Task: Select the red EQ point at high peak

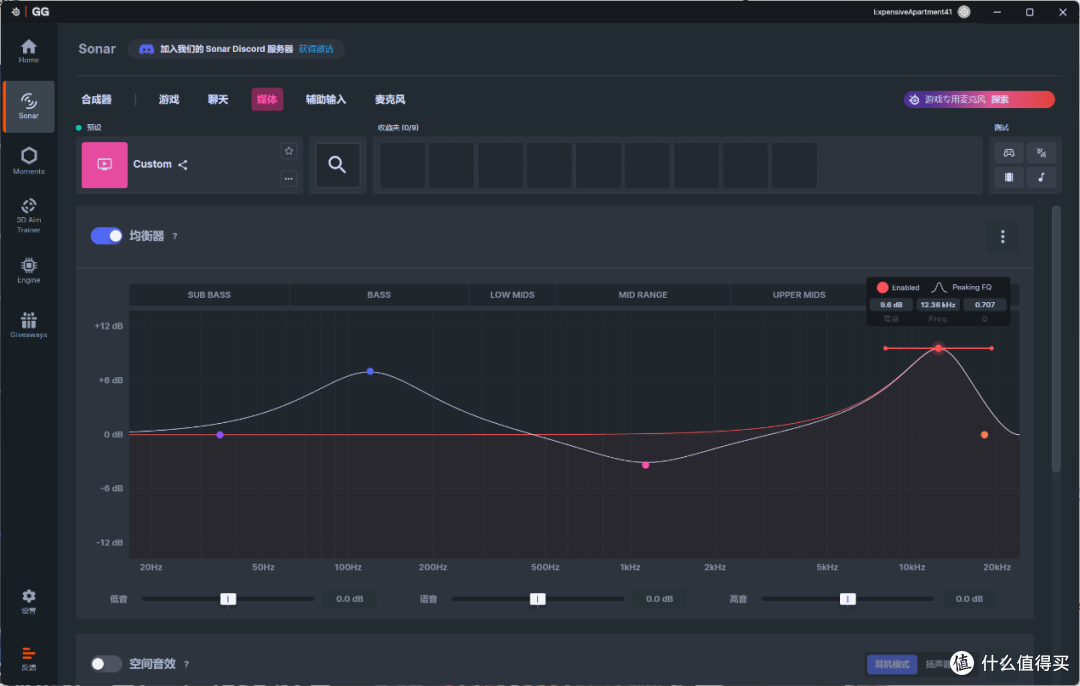Action: click(x=938, y=348)
